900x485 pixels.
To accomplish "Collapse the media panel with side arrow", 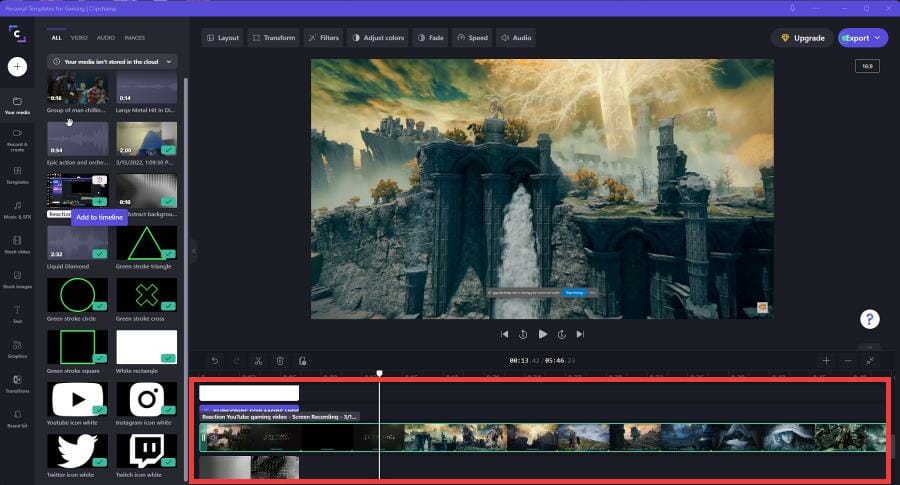I will click(x=193, y=251).
